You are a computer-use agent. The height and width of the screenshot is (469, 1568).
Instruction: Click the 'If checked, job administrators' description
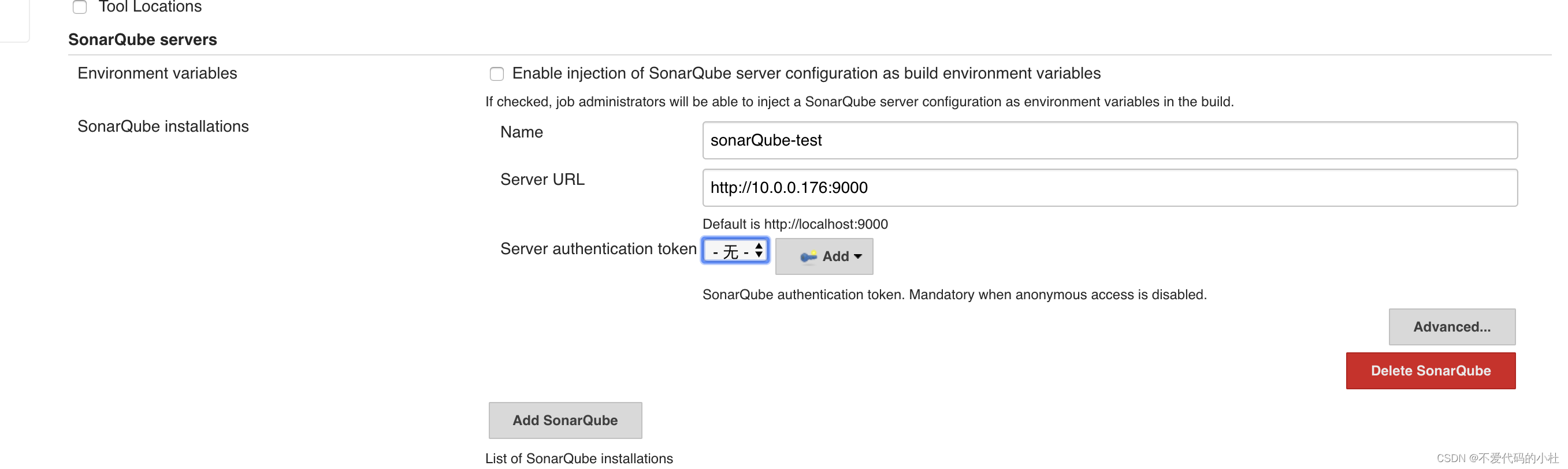pos(860,102)
